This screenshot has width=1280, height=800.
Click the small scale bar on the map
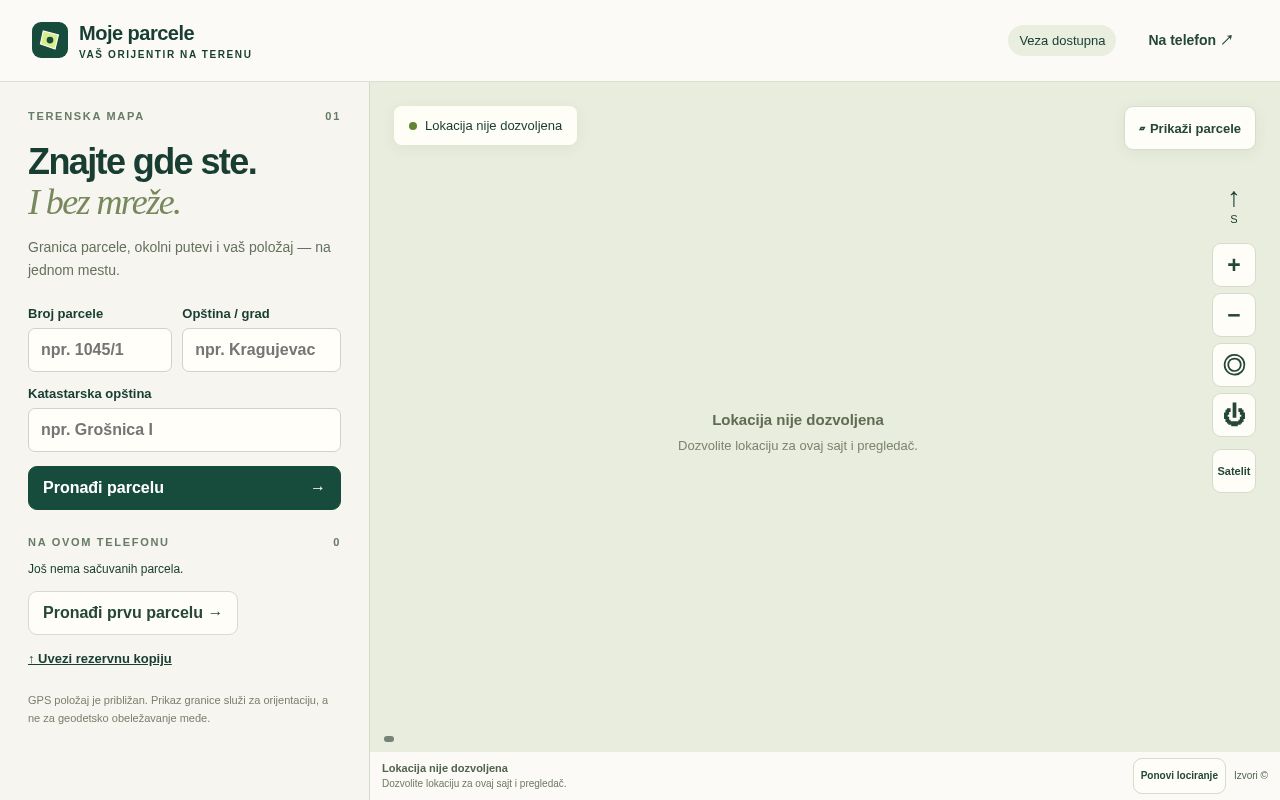point(389,739)
